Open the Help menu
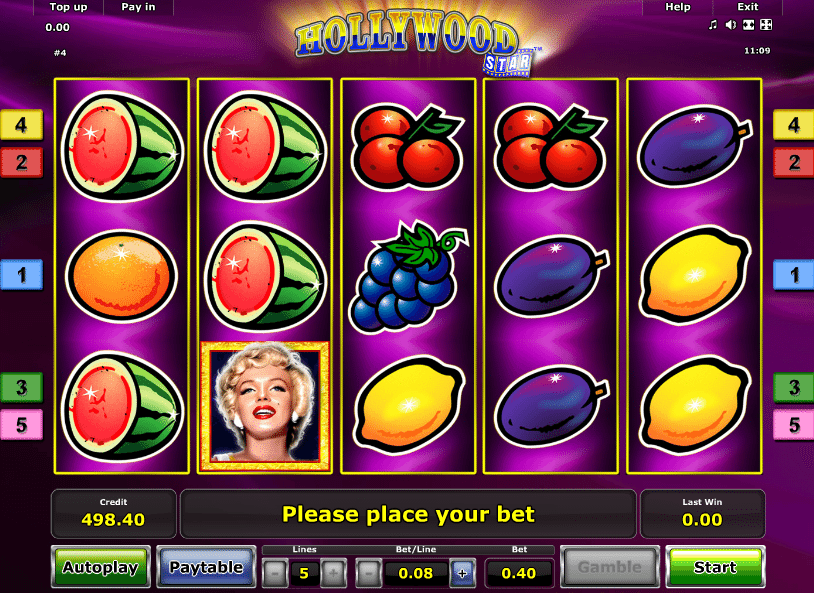814x593 pixels. tap(678, 7)
